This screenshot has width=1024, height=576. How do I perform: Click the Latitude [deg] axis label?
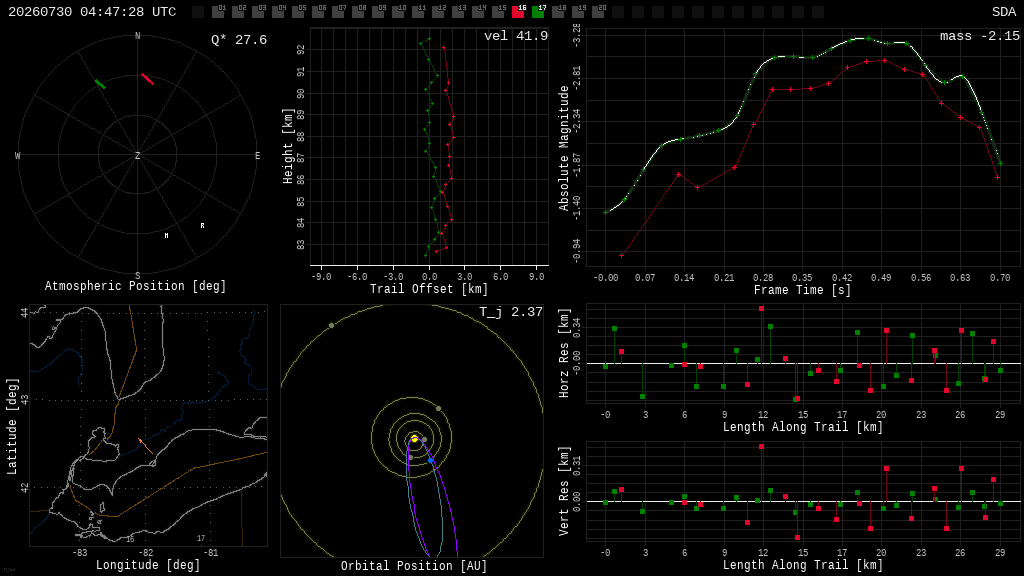pyautogui.click(x=12, y=426)
